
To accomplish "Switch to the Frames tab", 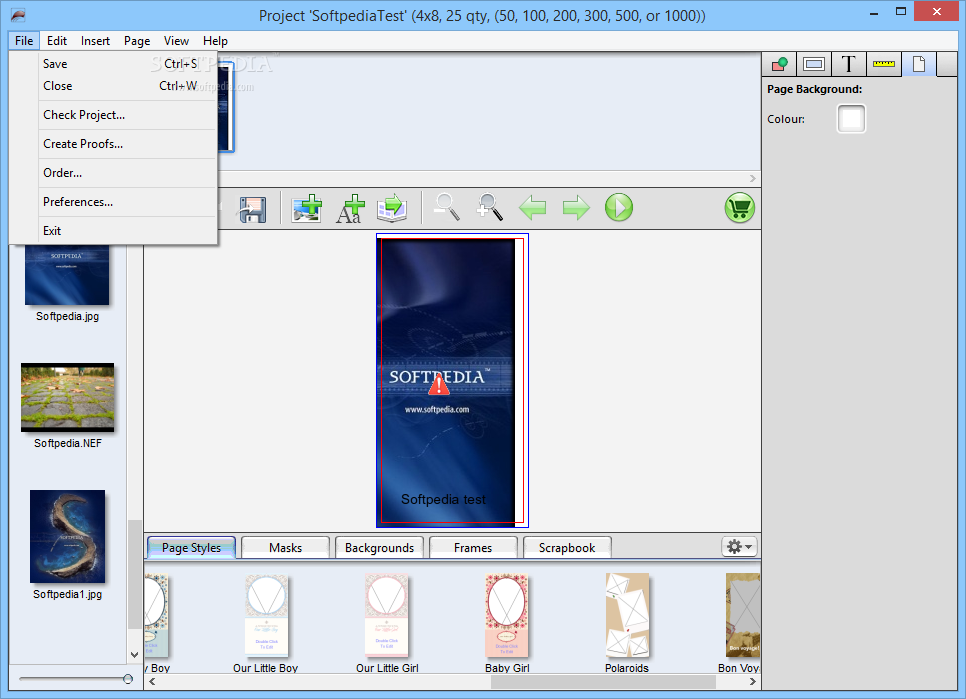I will (473, 547).
